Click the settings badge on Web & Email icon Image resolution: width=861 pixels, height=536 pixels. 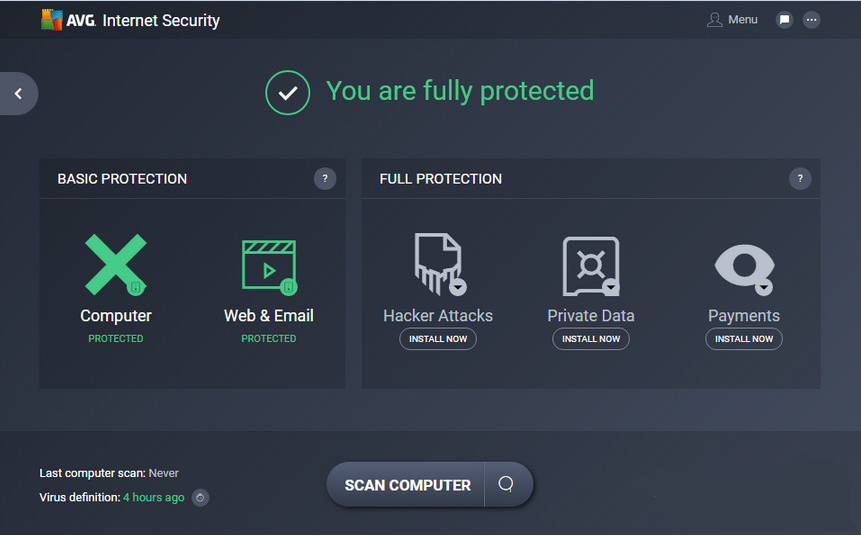pos(288,287)
